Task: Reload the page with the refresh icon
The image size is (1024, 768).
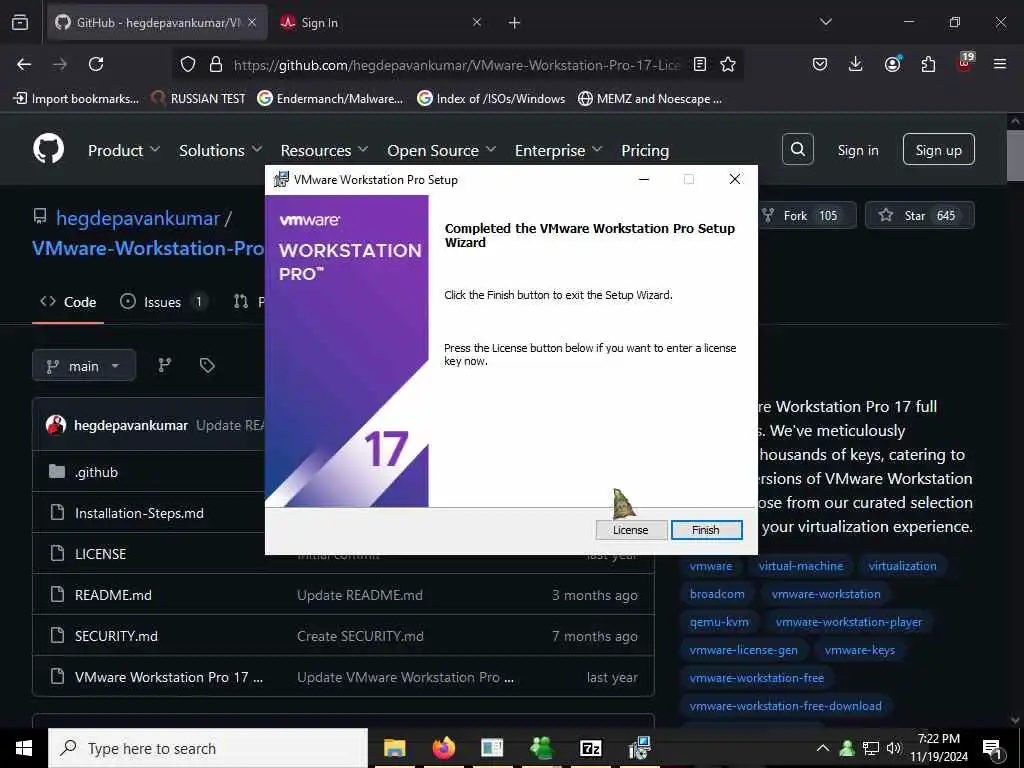Action: 96,64
